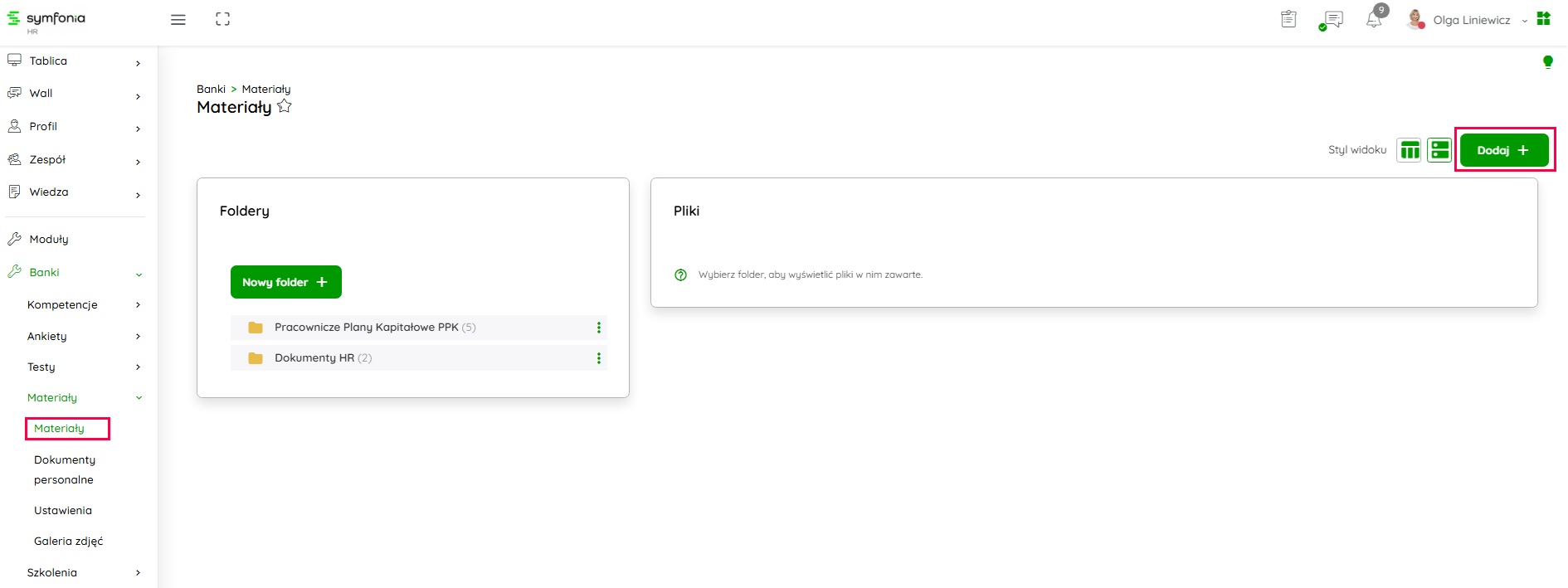Open the notifications bell icon

pos(1375,20)
